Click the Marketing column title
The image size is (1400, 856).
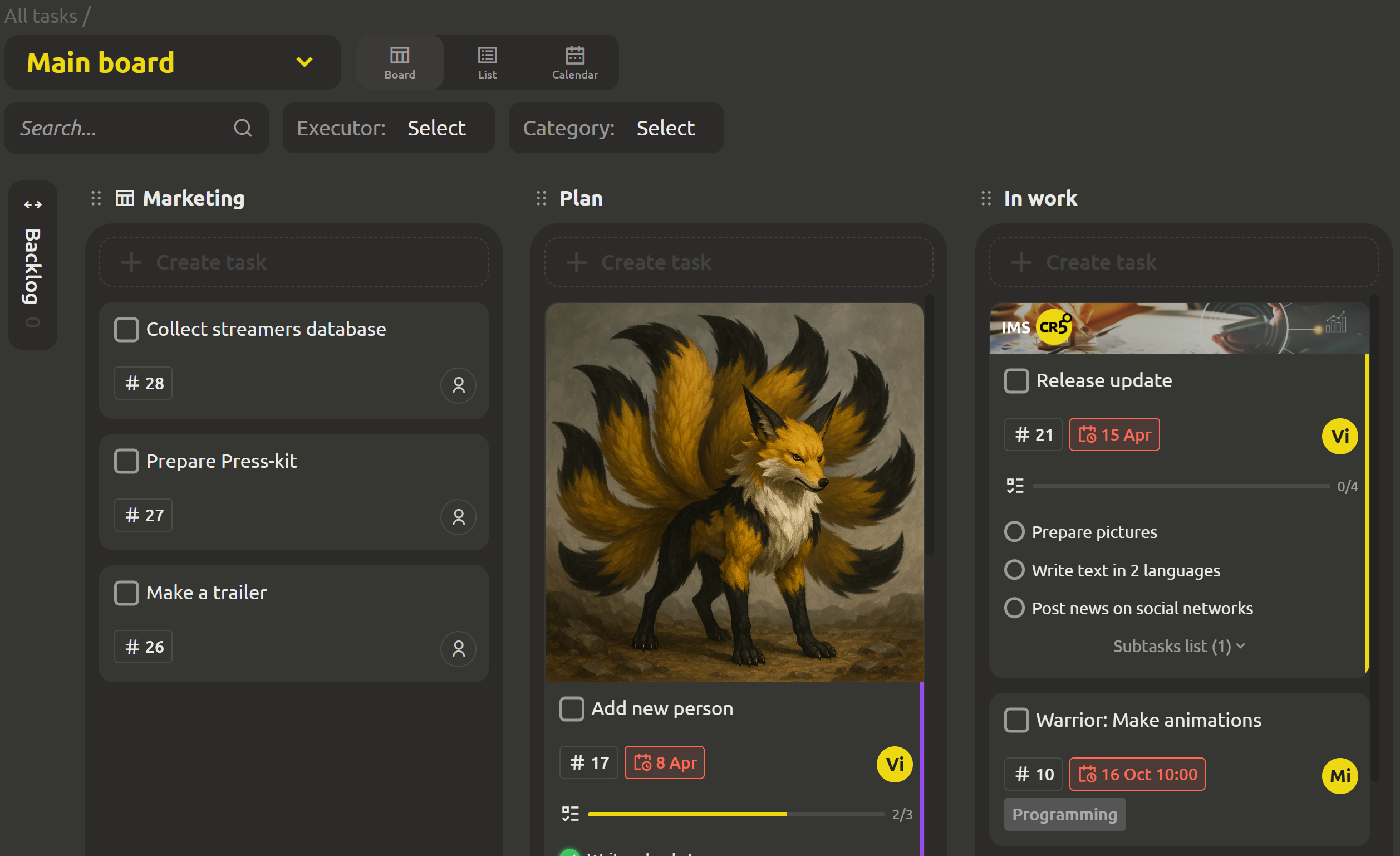pyautogui.click(x=194, y=198)
